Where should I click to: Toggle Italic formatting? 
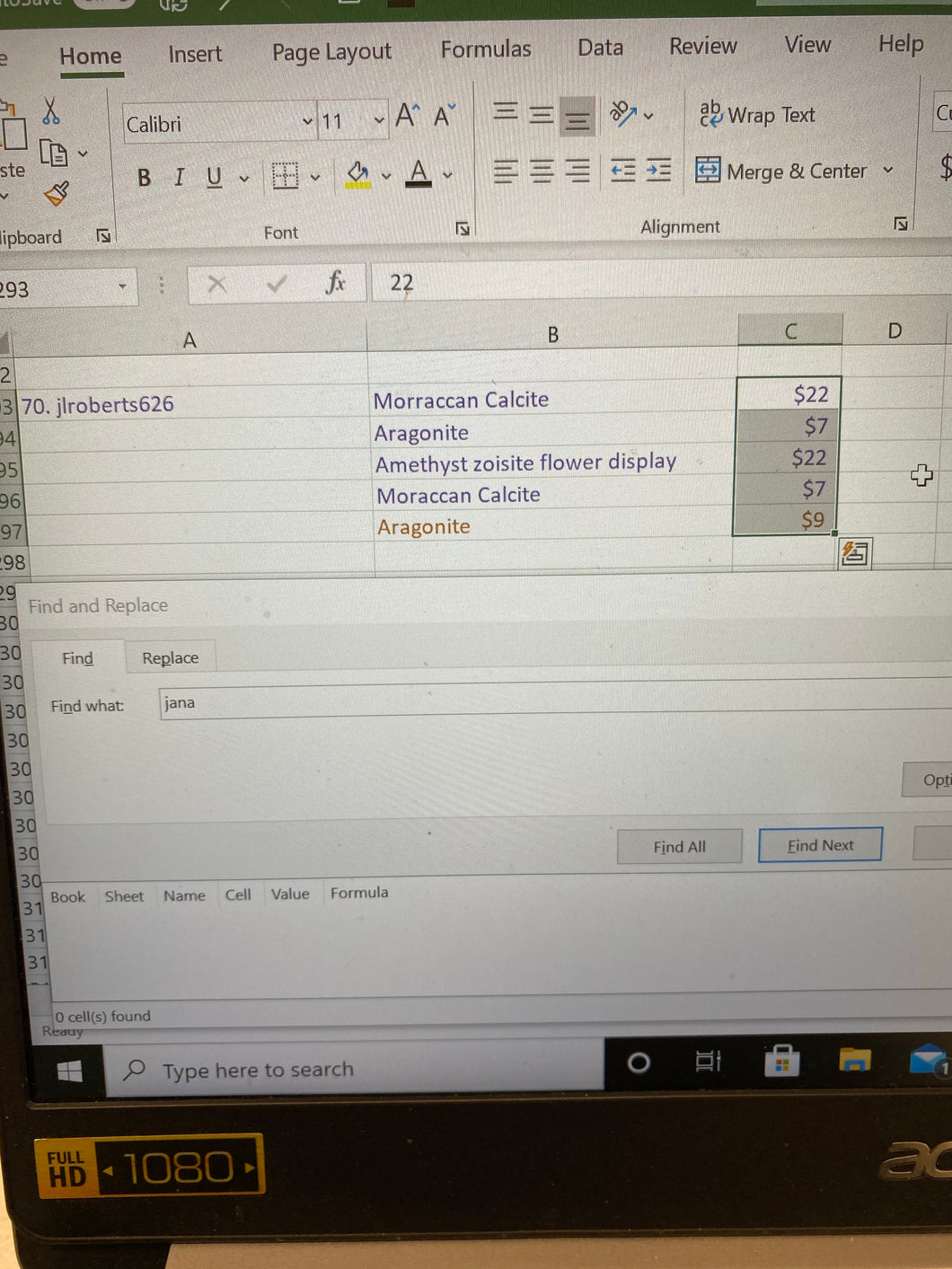(179, 178)
